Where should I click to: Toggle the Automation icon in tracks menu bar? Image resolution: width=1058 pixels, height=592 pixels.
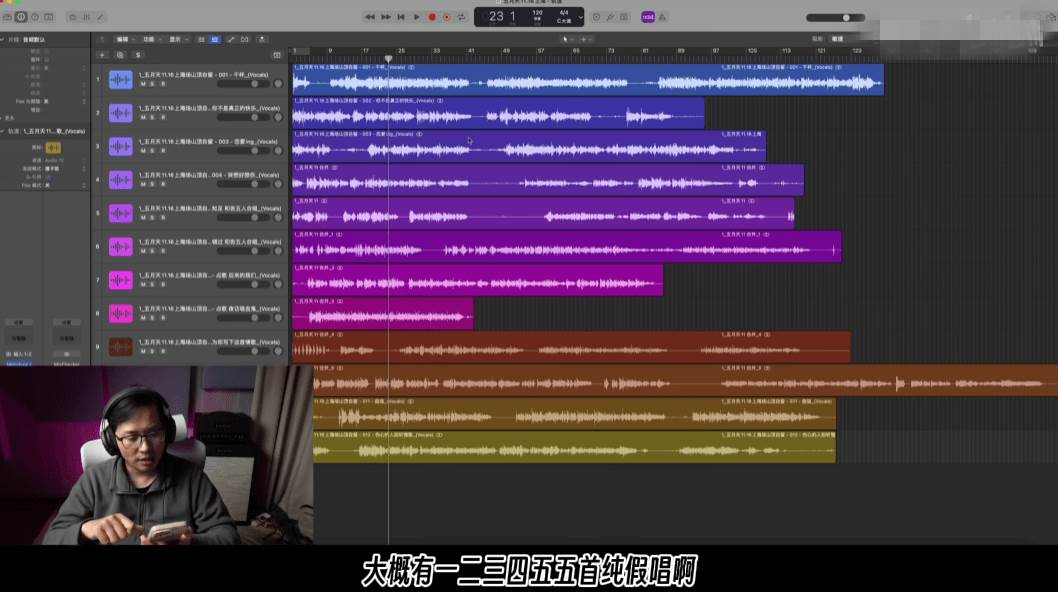pos(231,39)
